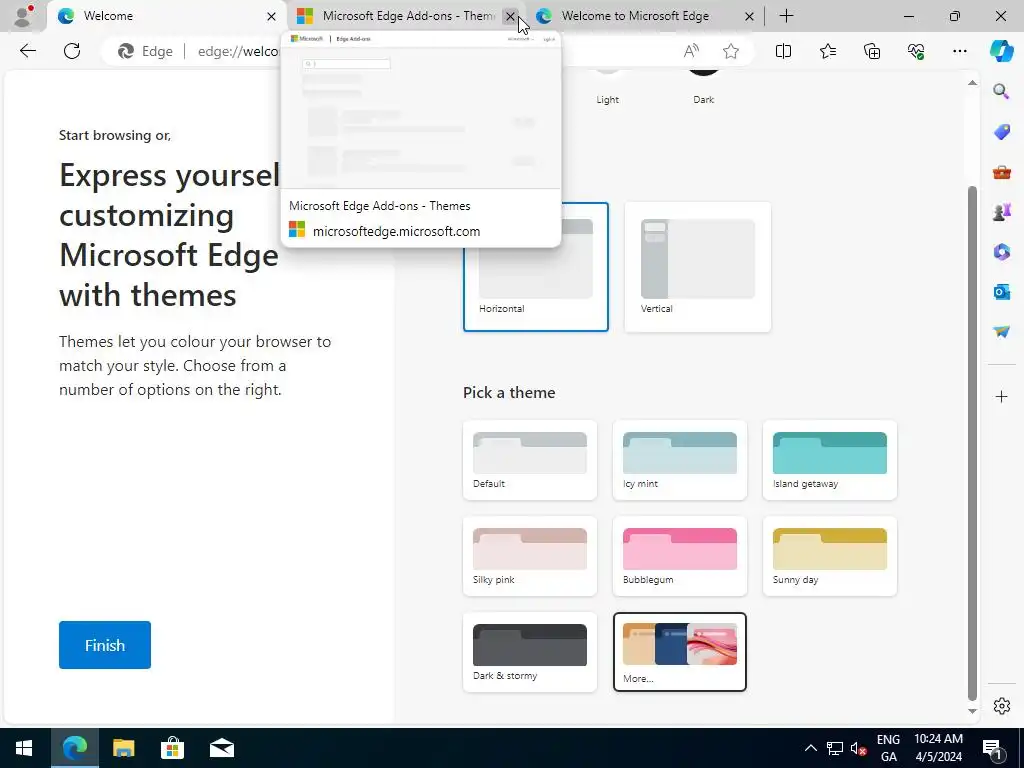The width and height of the screenshot is (1024, 768).
Task: Open the Read aloud icon
Action: 691,51
